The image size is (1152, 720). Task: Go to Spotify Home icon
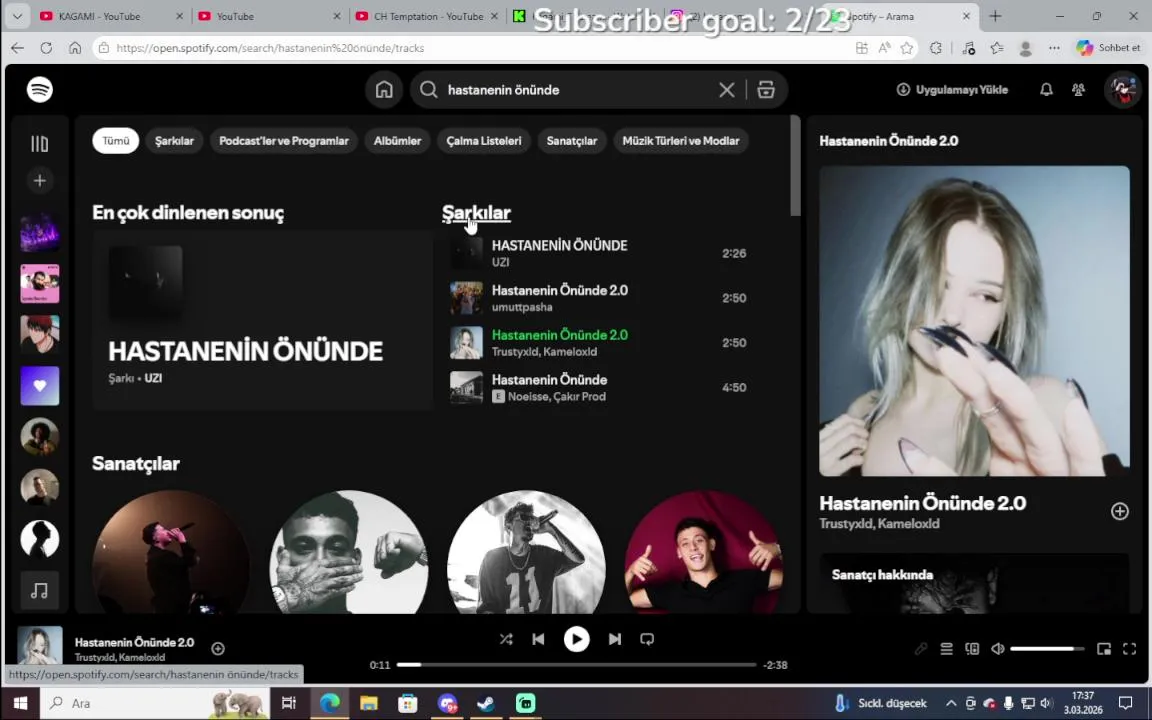[384, 90]
